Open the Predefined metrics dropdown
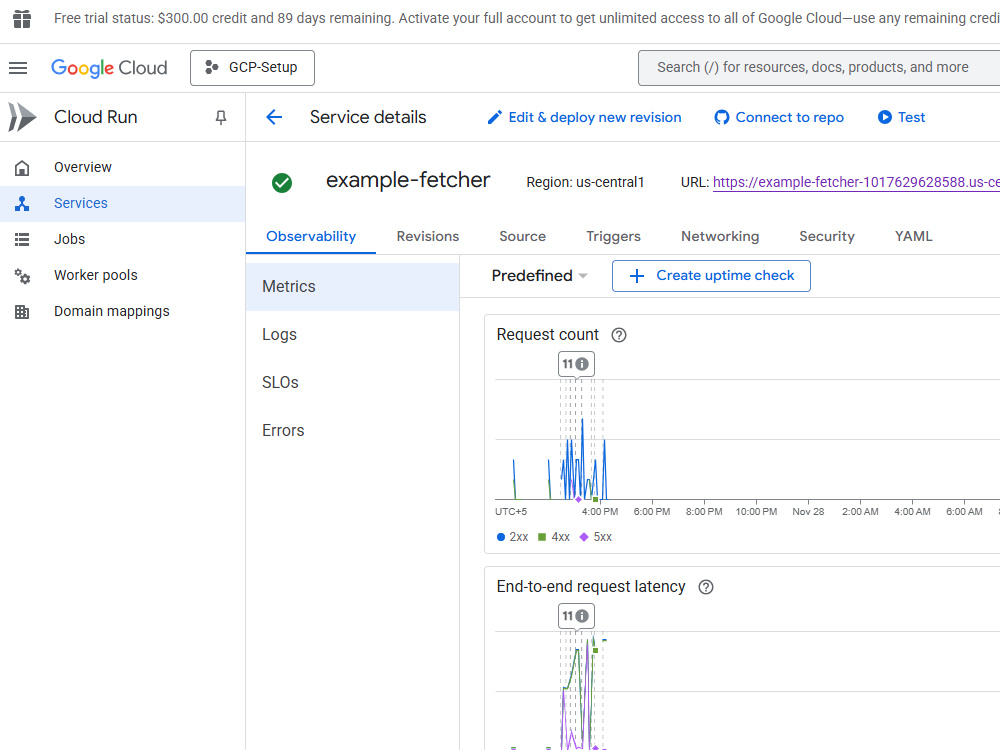 click(540, 275)
